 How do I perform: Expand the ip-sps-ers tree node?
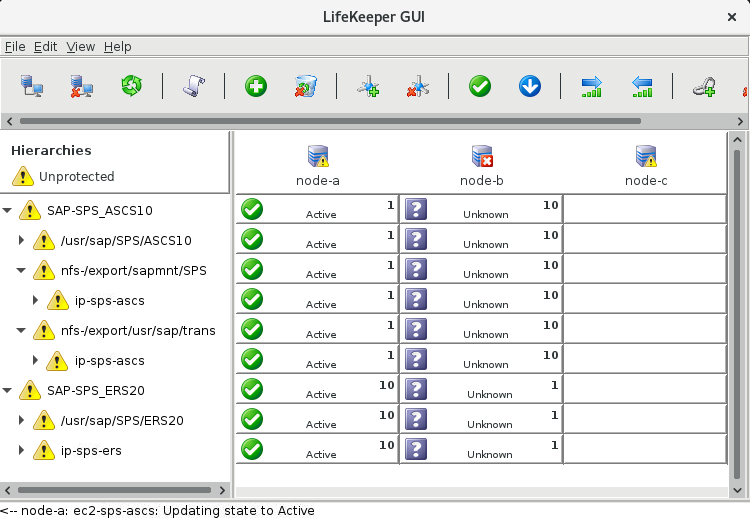[x=21, y=450]
